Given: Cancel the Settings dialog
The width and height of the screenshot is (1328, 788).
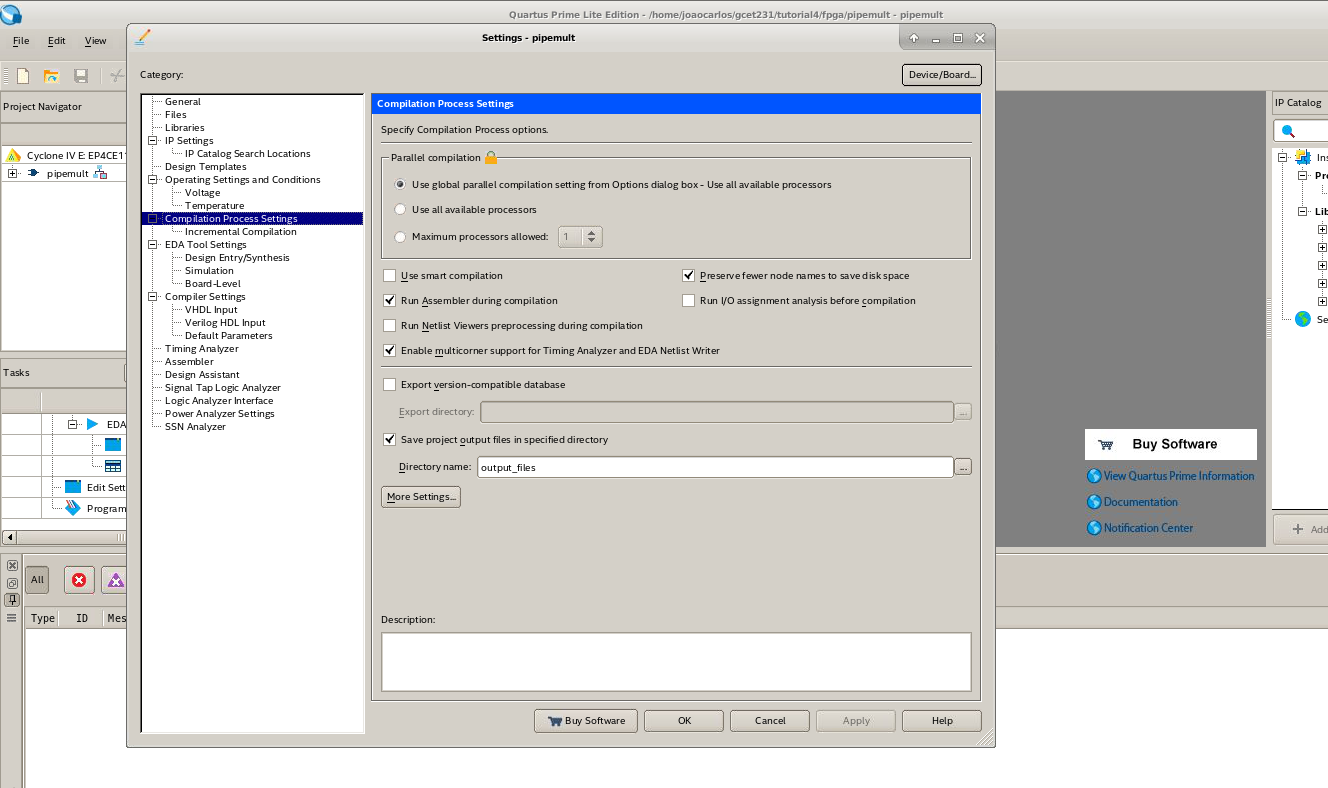Looking at the screenshot, I should pos(770,721).
